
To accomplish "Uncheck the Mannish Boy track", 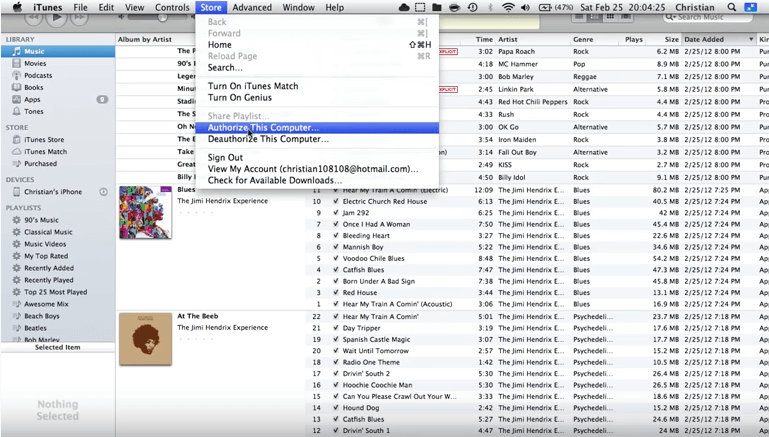I will (335, 247).
